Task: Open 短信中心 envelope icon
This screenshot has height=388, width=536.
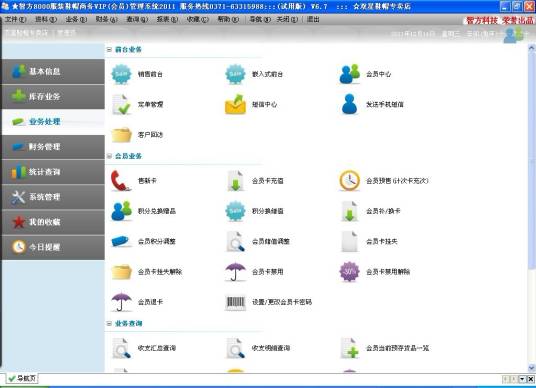Action: pos(235,104)
